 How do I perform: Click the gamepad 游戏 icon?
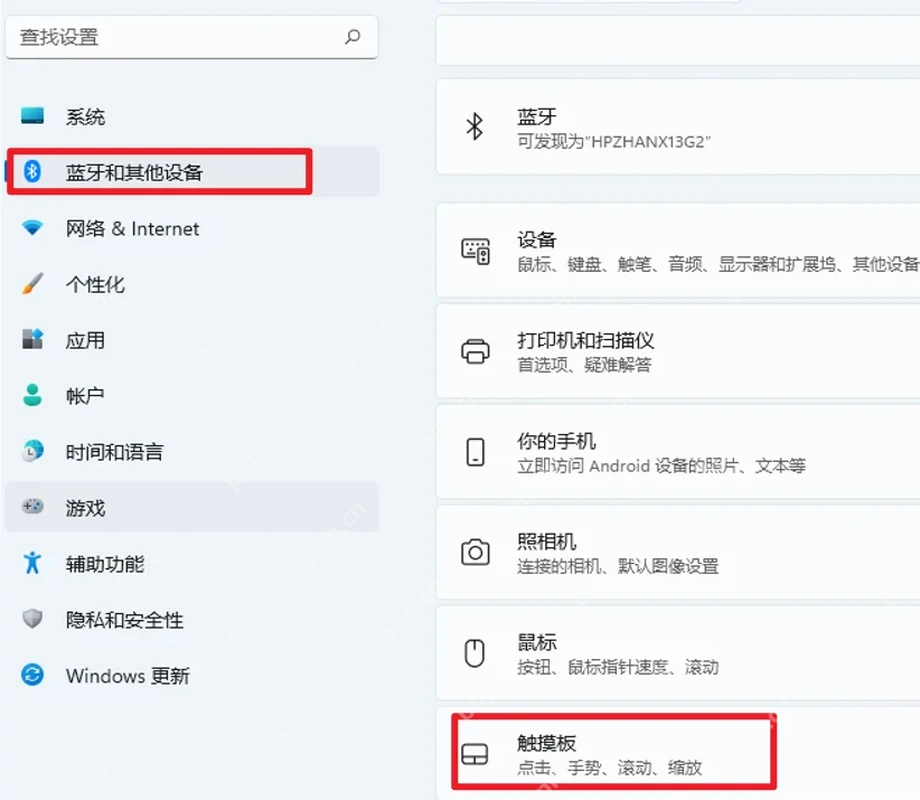coord(32,506)
